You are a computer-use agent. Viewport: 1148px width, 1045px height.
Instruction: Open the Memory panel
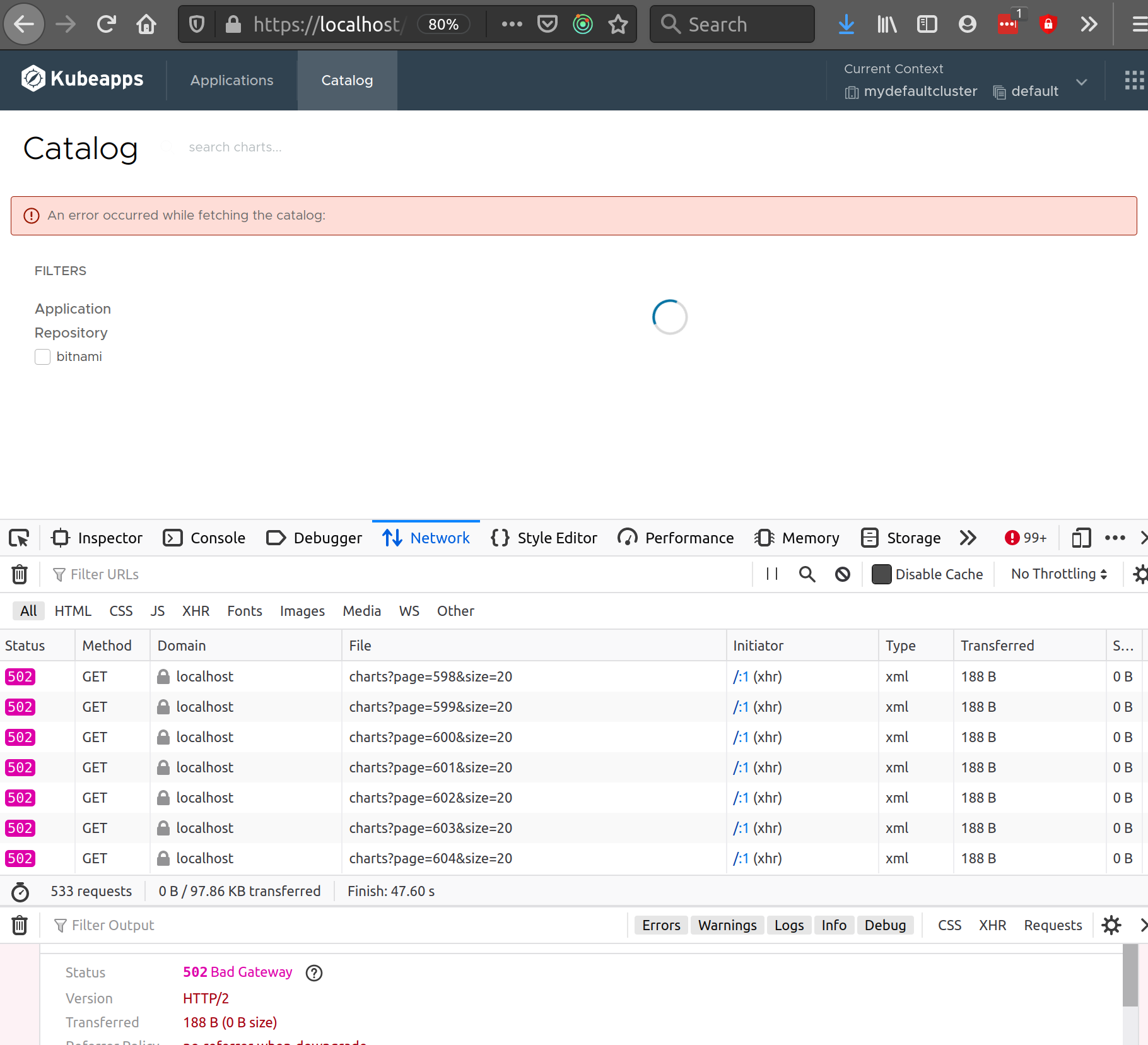point(797,538)
